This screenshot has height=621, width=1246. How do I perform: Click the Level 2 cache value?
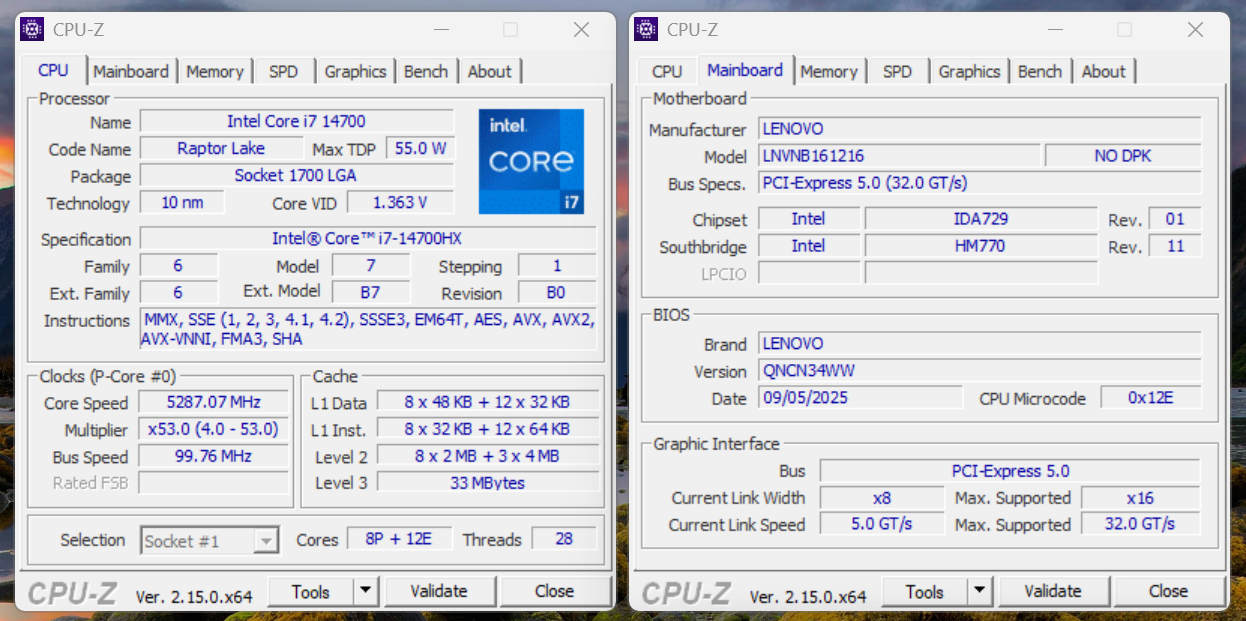click(488, 456)
